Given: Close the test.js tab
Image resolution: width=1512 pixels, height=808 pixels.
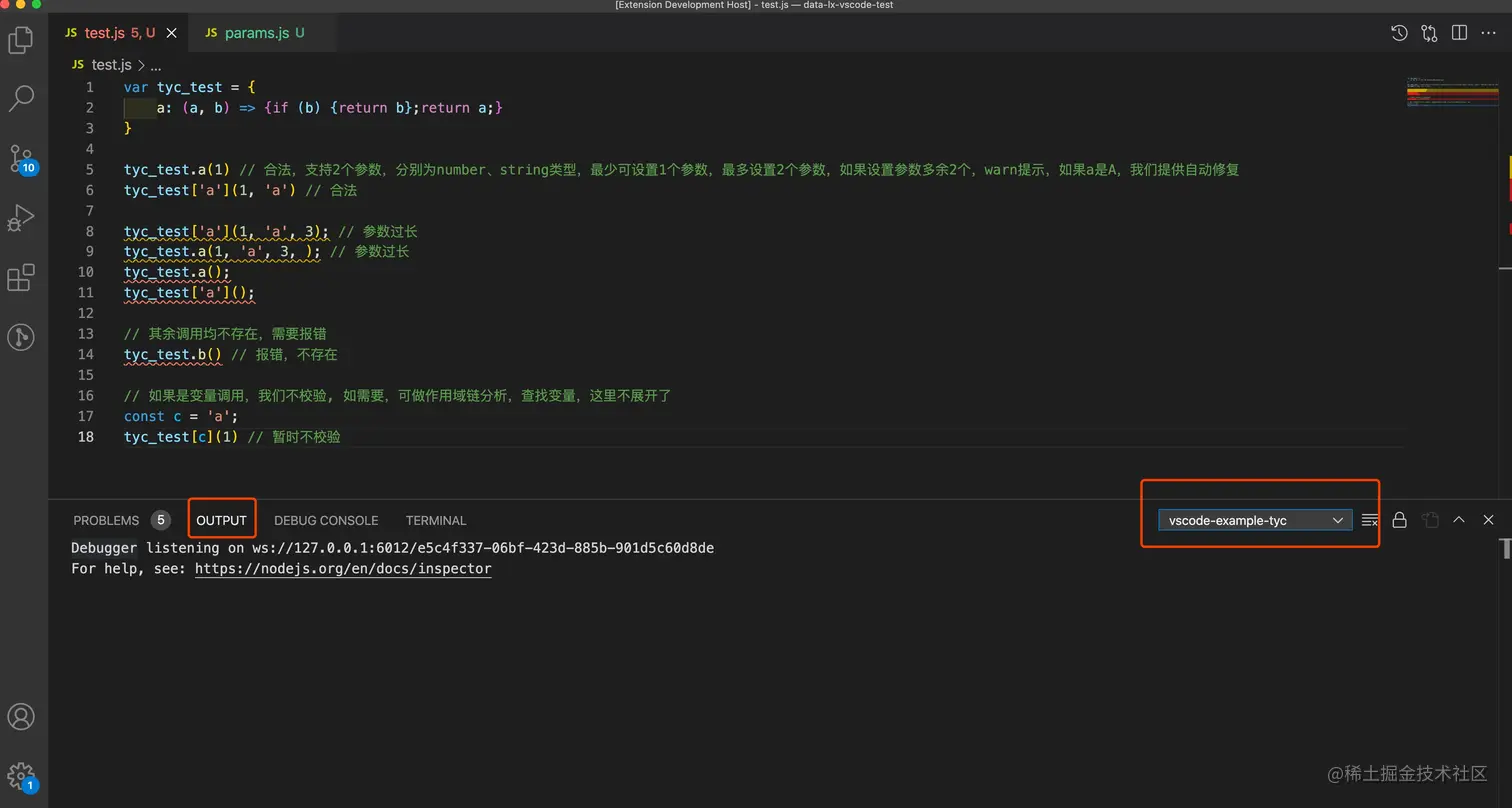Looking at the screenshot, I should click(x=172, y=33).
